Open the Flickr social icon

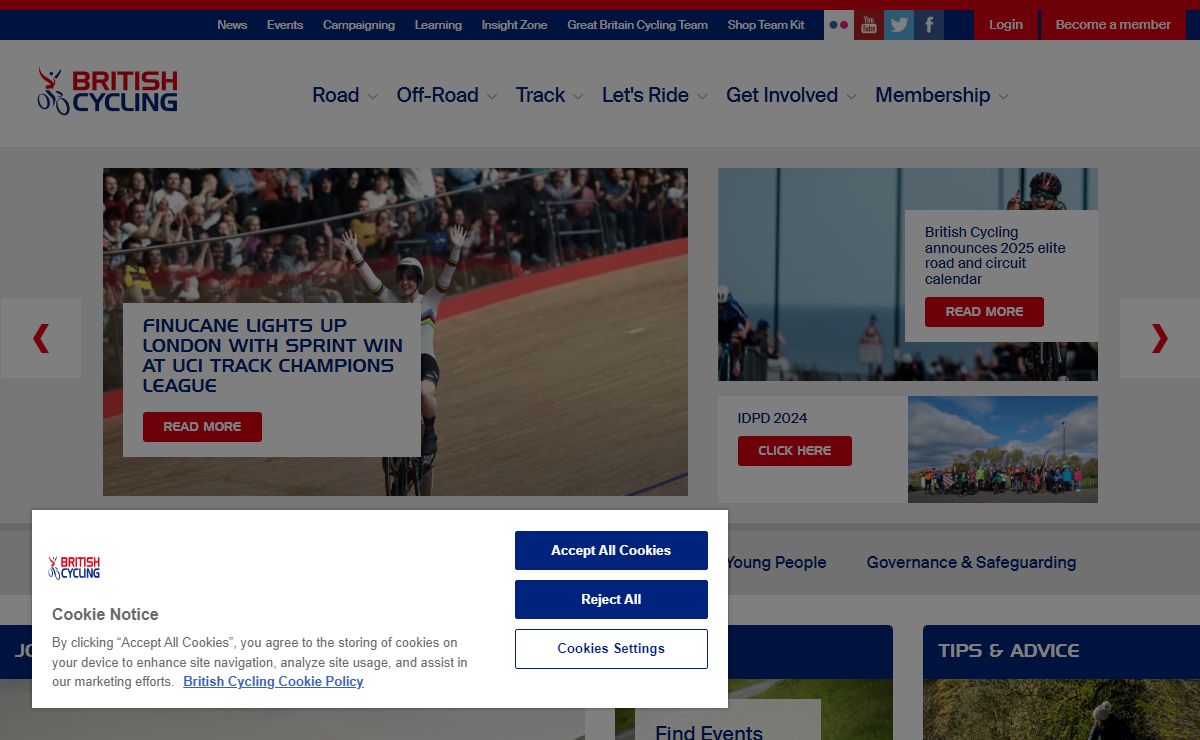coord(839,25)
